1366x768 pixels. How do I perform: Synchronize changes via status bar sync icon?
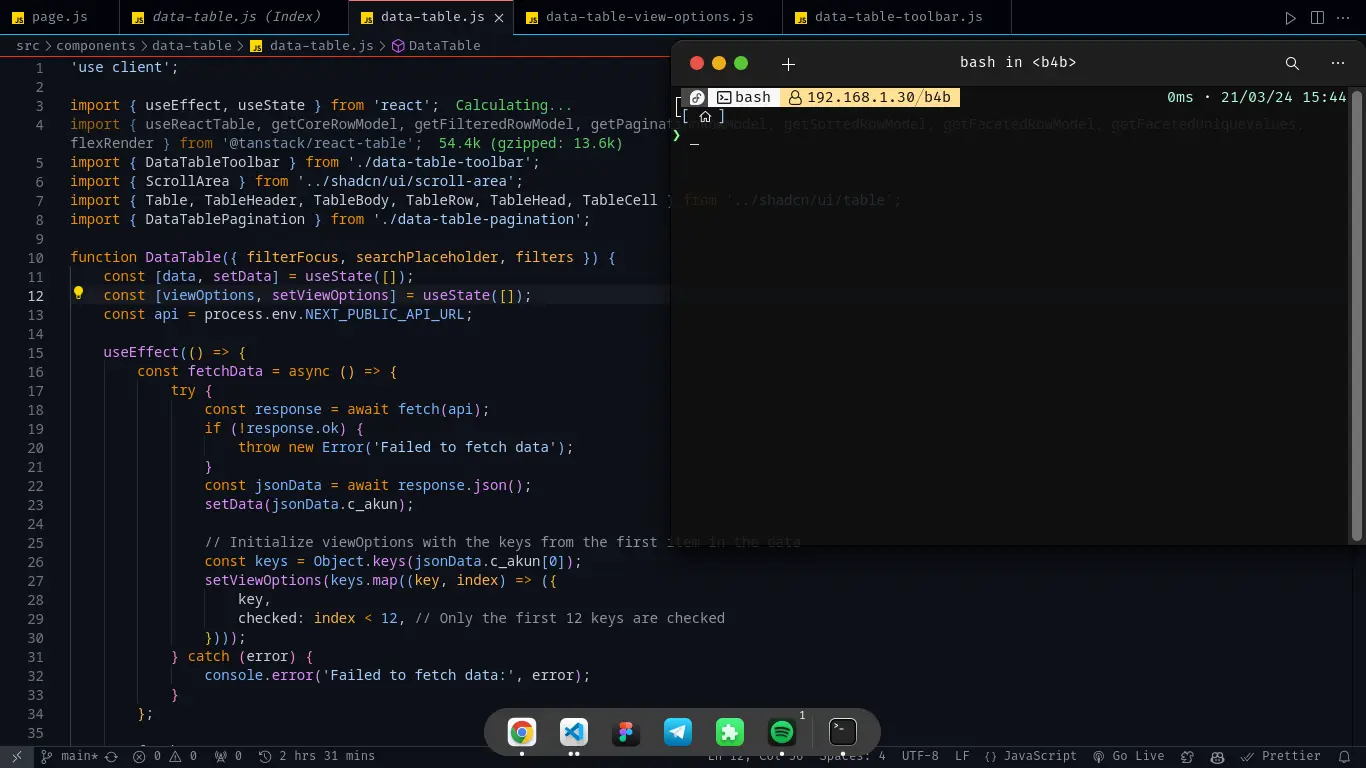pyautogui.click(x=112, y=757)
